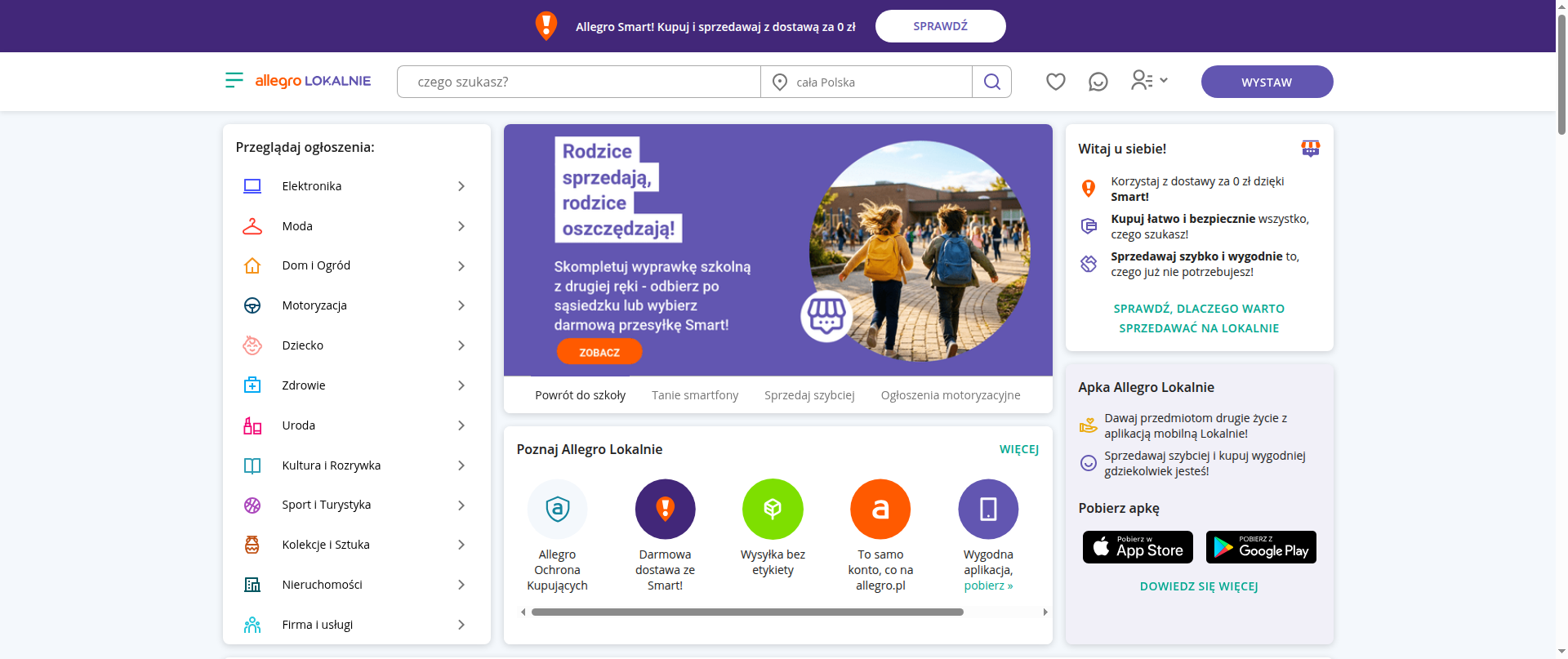Click the back-to-school banner children image
The height and width of the screenshot is (659, 1568).
point(920,252)
